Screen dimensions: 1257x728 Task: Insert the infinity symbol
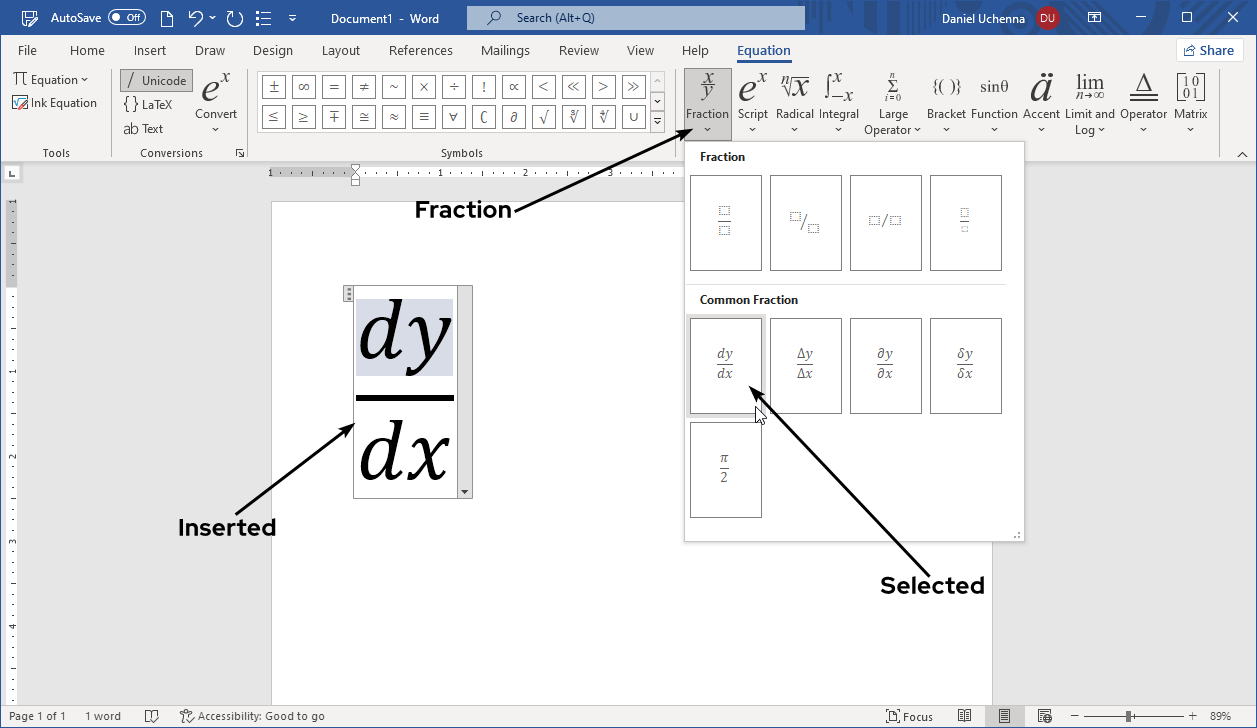[303, 87]
